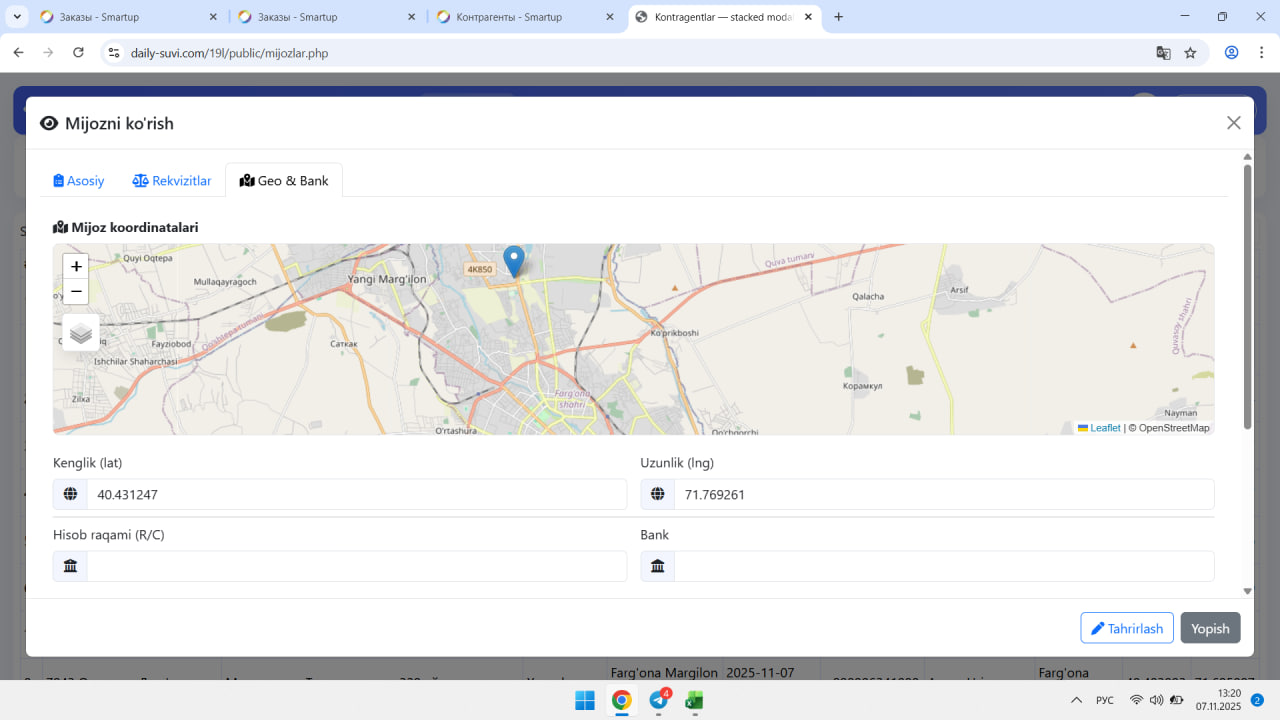Screen dimensions: 1280x720
Task: Switch to the Rekvizitlar tab
Action: (x=172, y=181)
